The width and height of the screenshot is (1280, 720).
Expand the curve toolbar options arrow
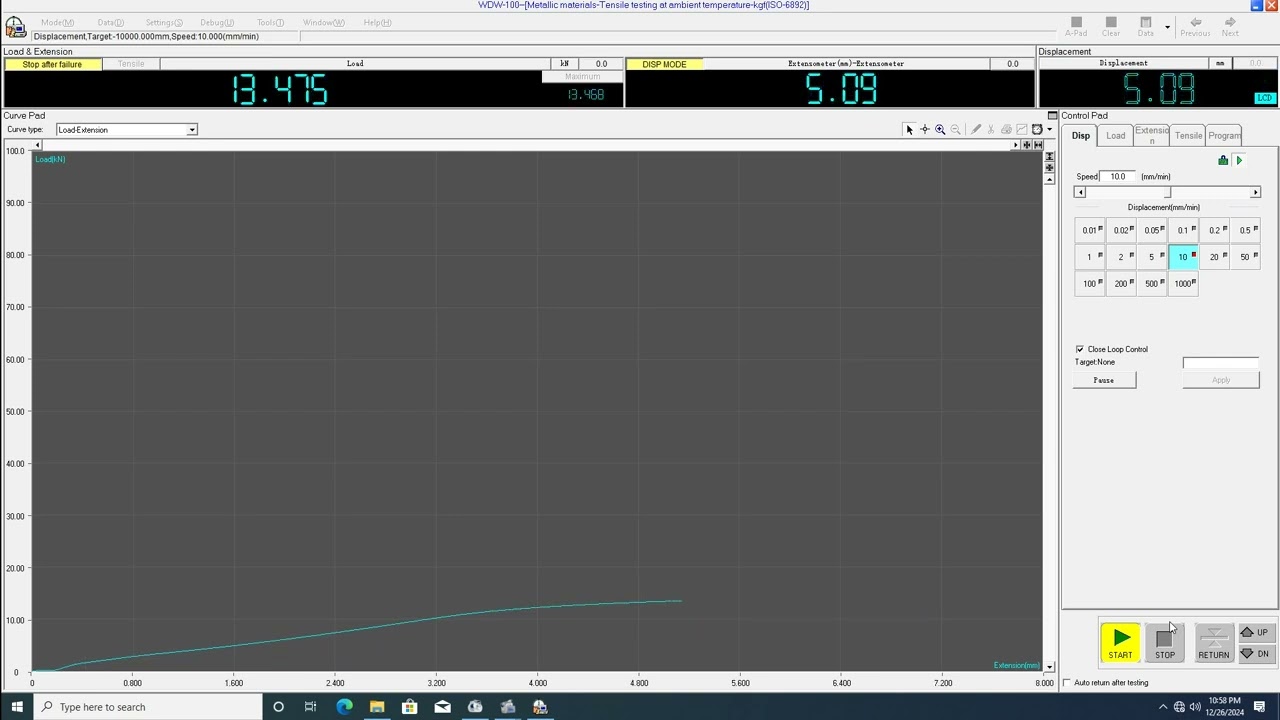(x=1049, y=129)
